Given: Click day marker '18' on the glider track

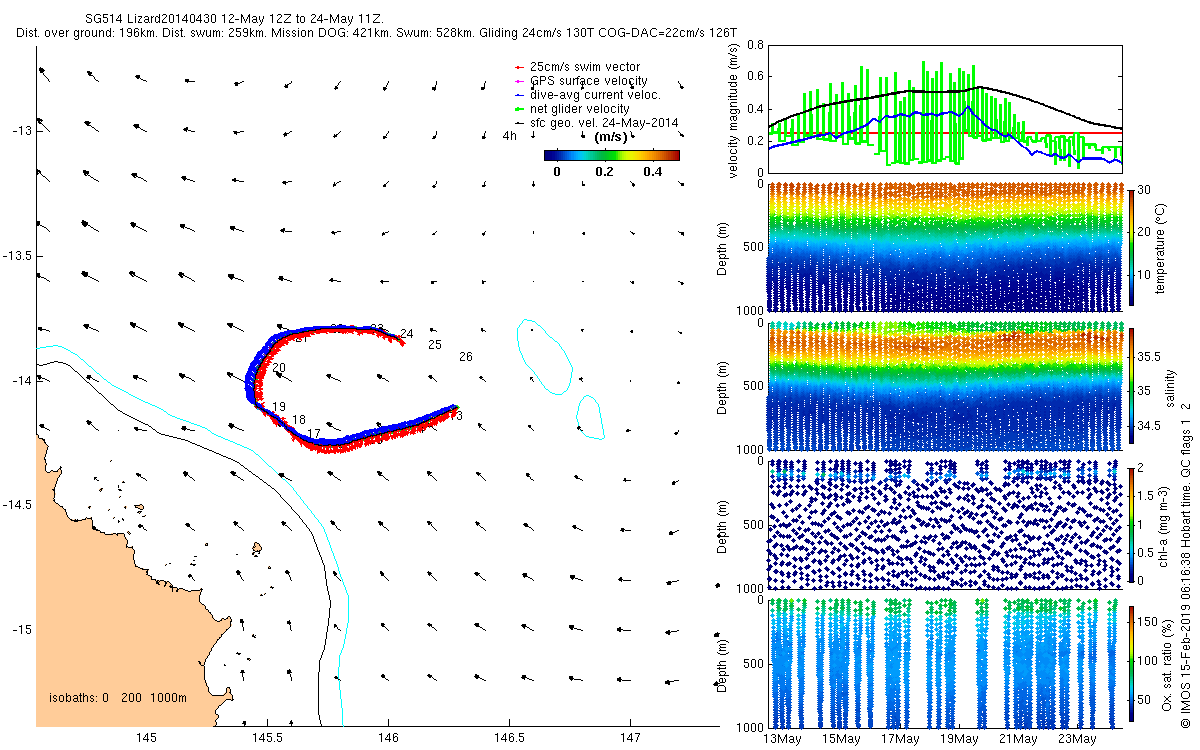Looking at the screenshot, I should coord(299,420).
